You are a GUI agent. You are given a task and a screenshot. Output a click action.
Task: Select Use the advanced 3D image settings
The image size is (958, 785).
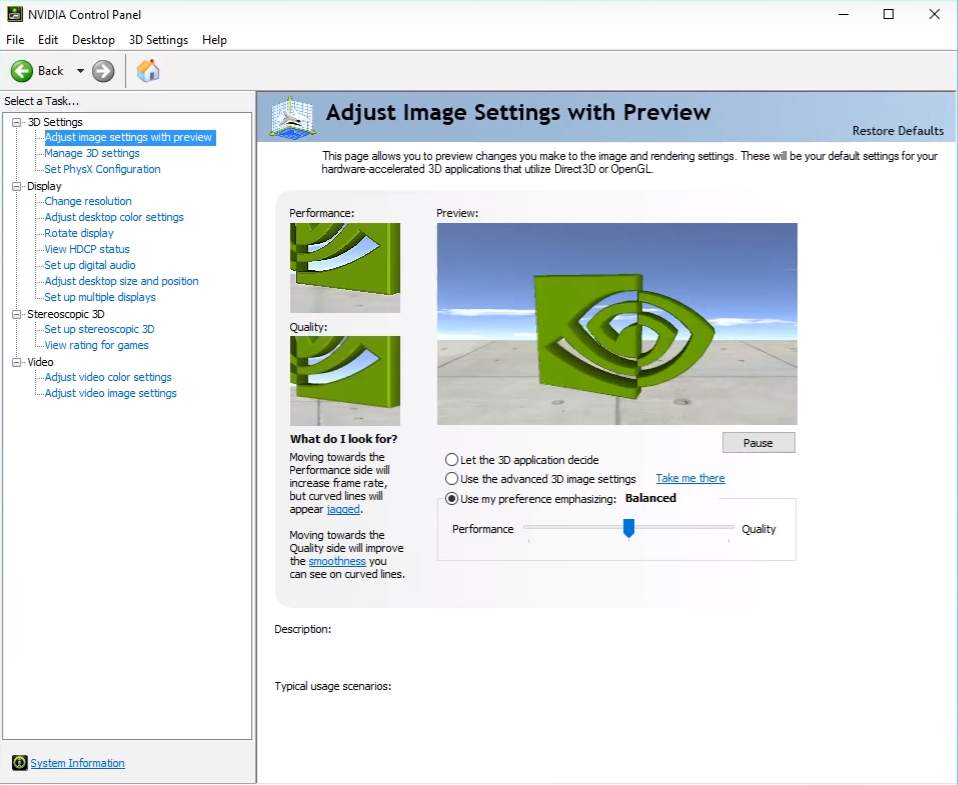[451, 478]
